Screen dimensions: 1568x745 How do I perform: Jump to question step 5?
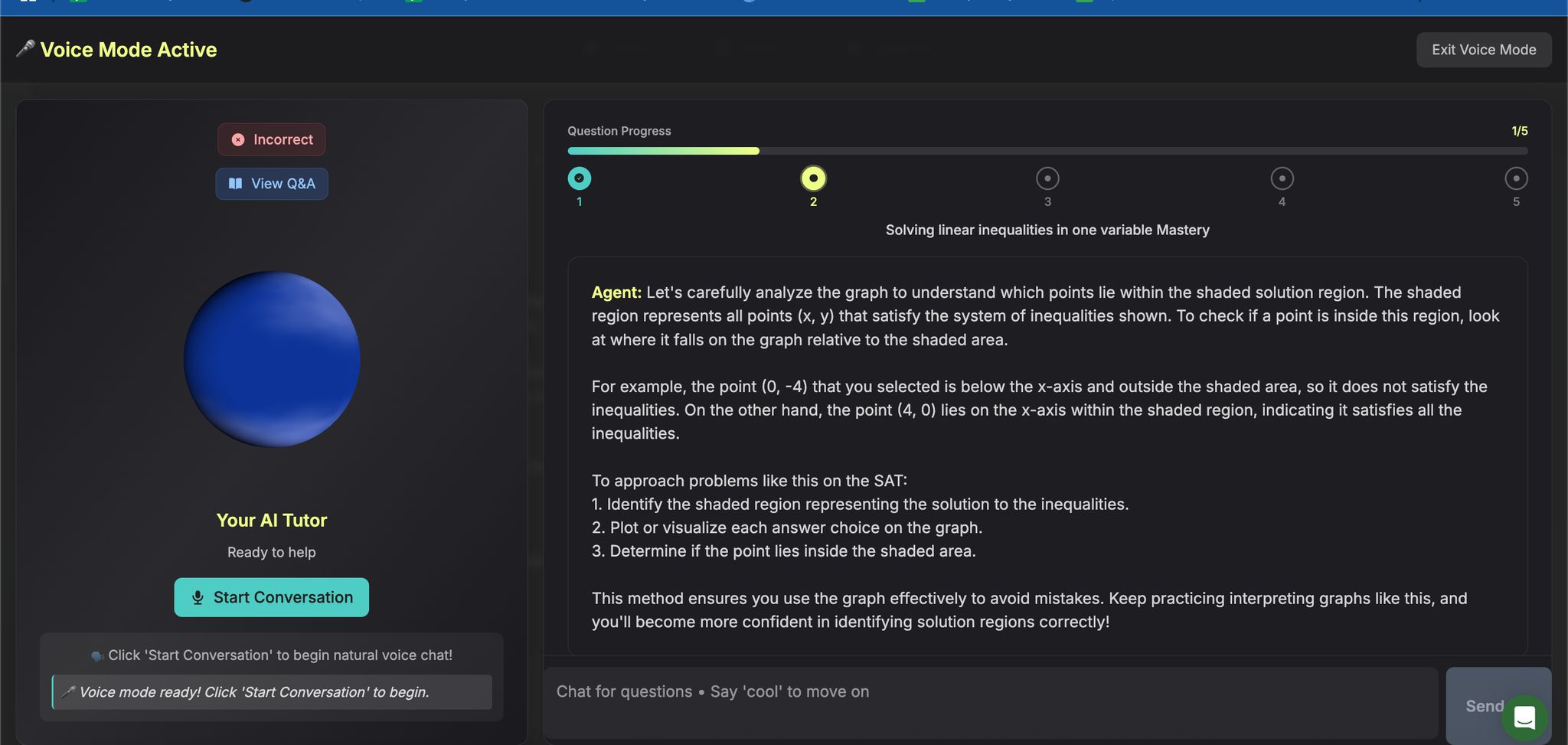[1516, 178]
